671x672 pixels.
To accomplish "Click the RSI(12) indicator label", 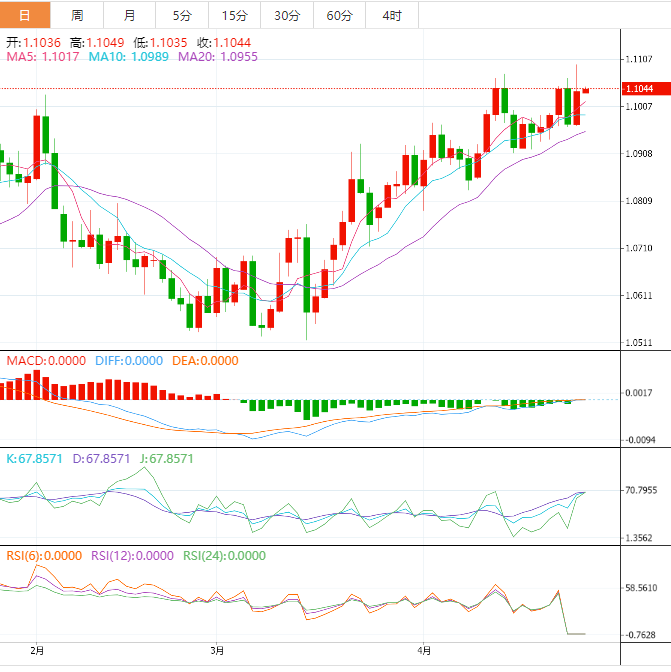I will 132,556.
